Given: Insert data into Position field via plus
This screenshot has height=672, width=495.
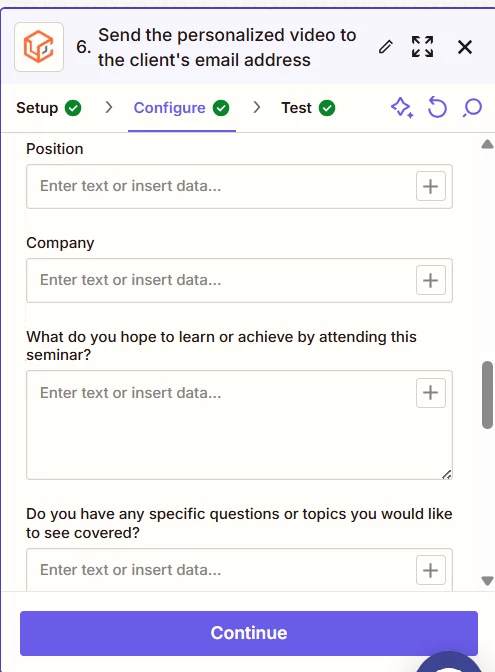Looking at the screenshot, I should point(431,186).
